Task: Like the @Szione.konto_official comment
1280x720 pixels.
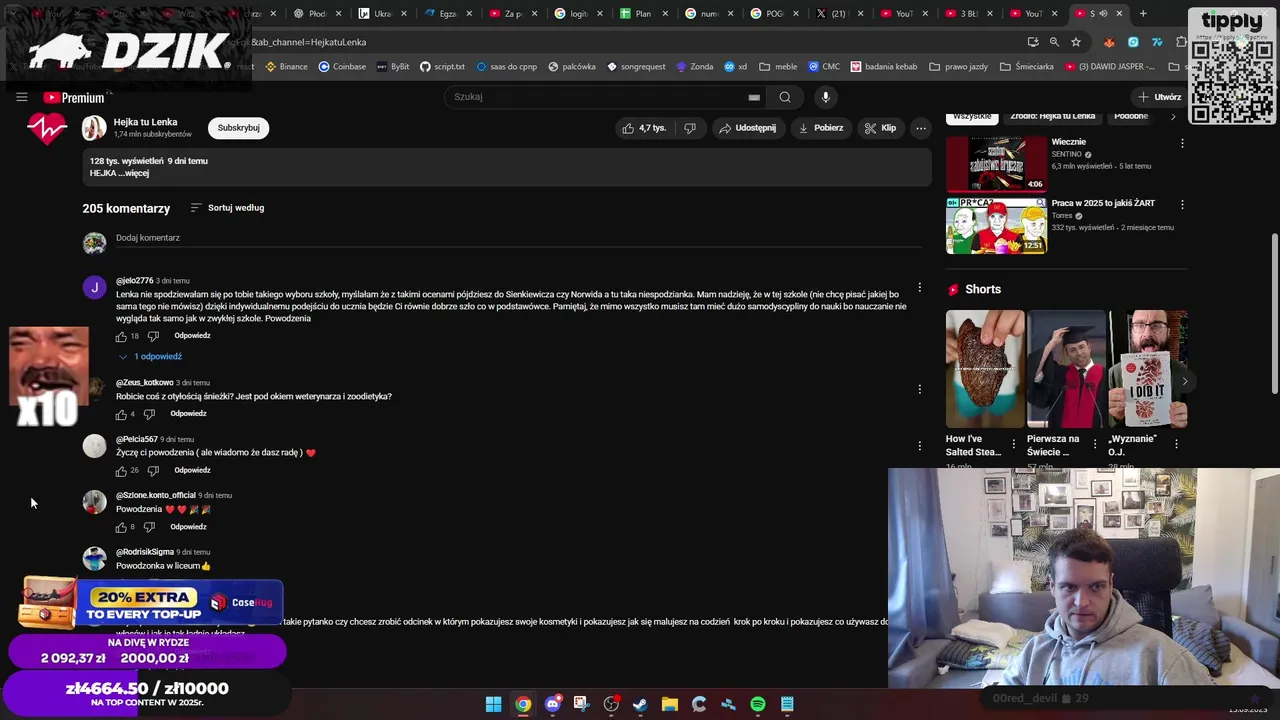Action: [121, 527]
